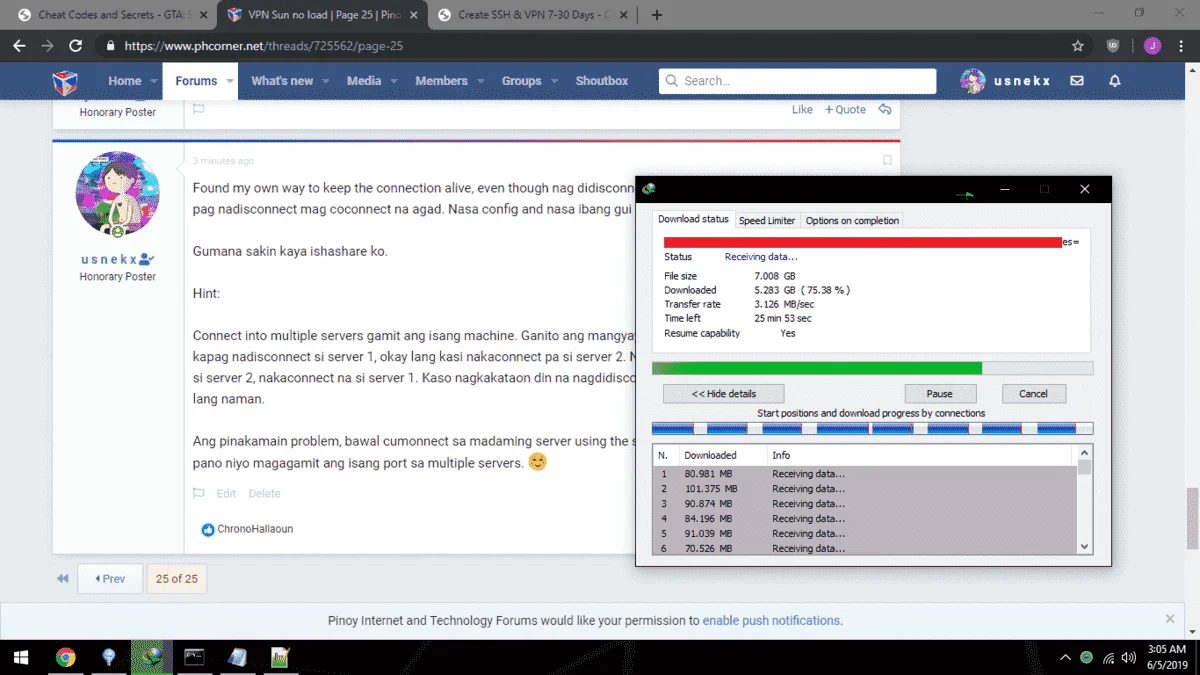The height and width of the screenshot is (675, 1200).
Task: Click the Like link
Action: click(802, 110)
